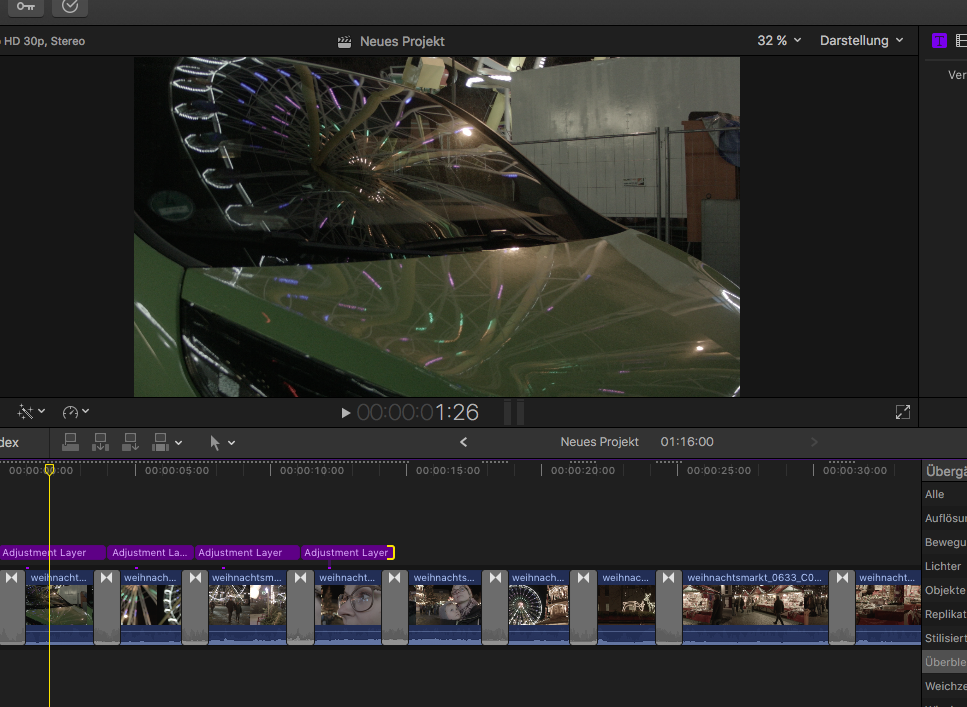Select the Lichter transitions category
Image resolution: width=967 pixels, height=707 pixels.
[x=943, y=566]
